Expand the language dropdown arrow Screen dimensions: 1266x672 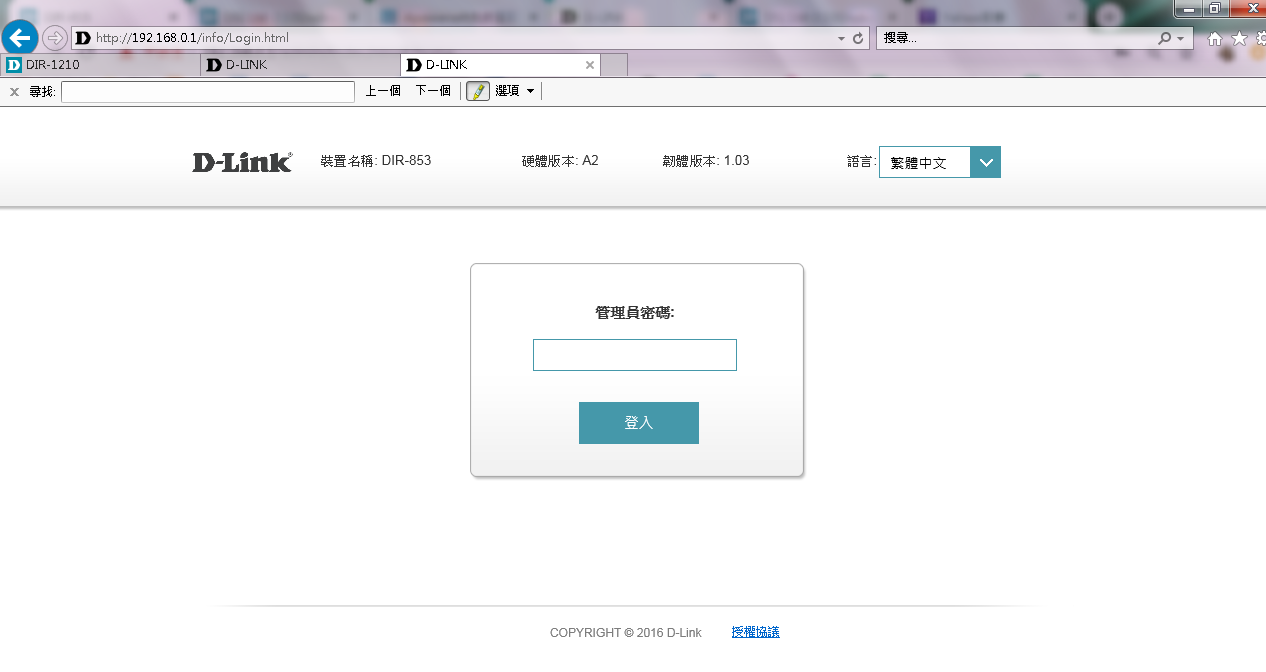[x=985, y=162]
